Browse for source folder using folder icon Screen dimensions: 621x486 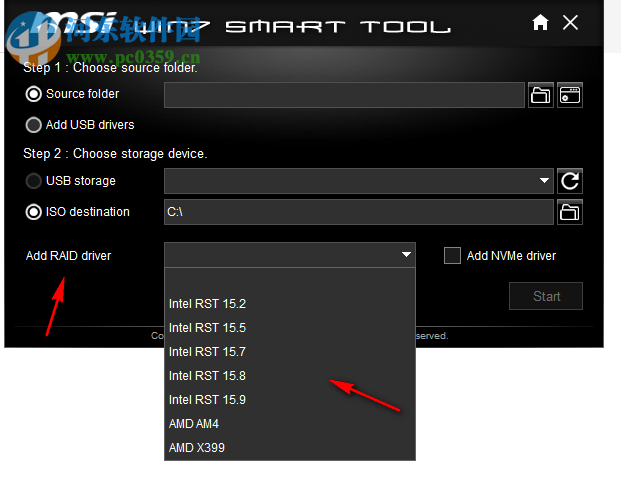[541, 95]
